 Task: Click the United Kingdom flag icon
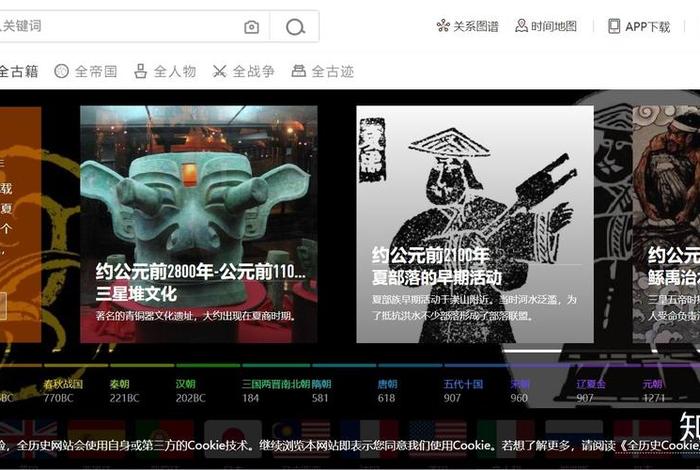coord(29,439)
